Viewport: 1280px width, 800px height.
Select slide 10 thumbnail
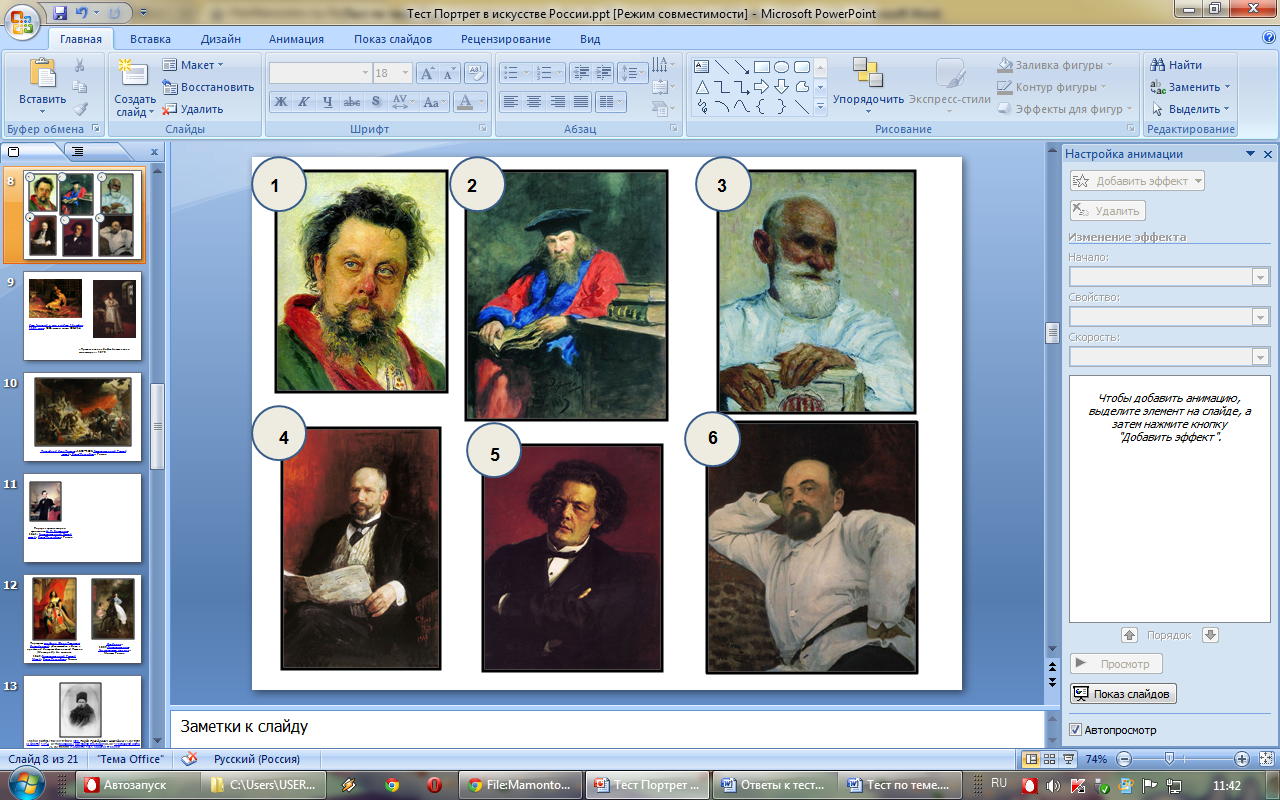pyautogui.click(x=83, y=417)
